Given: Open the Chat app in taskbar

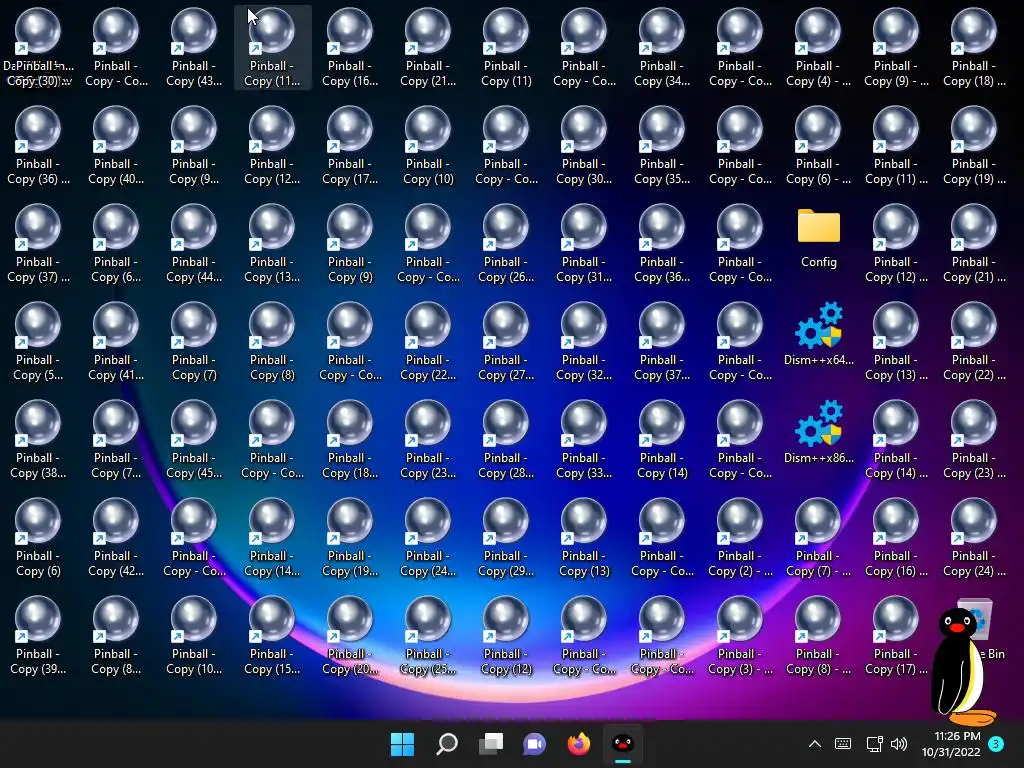Looking at the screenshot, I should pyautogui.click(x=534, y=744).
